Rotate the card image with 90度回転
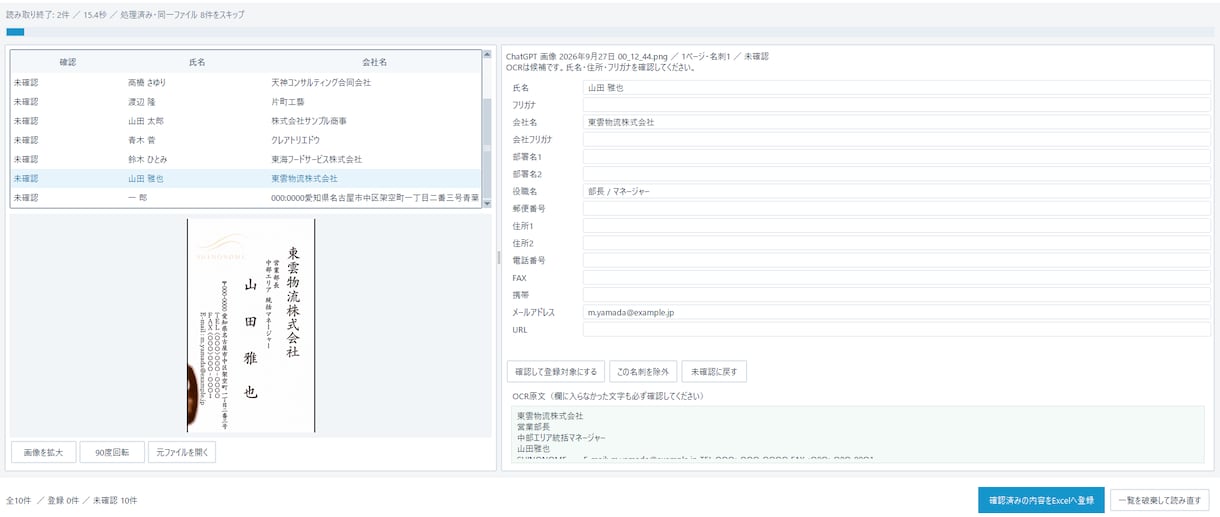Screen dimensions: 1220x517 (x=112, y=452)
